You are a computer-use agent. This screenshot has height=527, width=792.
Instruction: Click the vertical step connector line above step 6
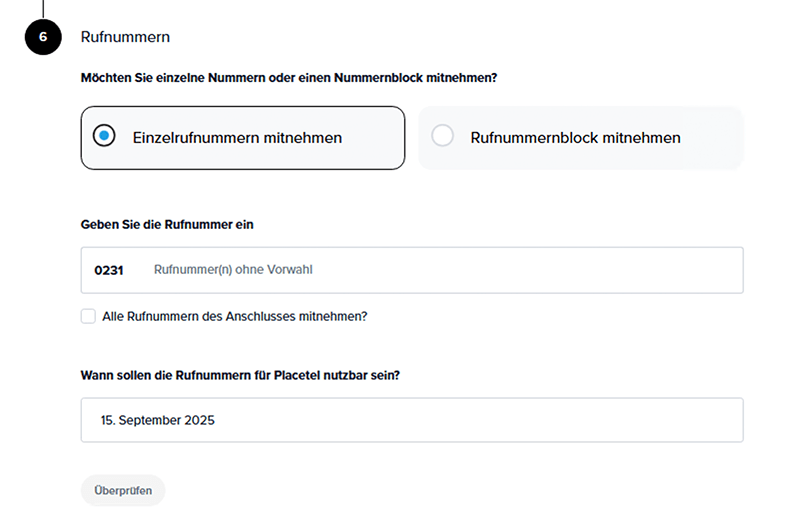(43, 8)
